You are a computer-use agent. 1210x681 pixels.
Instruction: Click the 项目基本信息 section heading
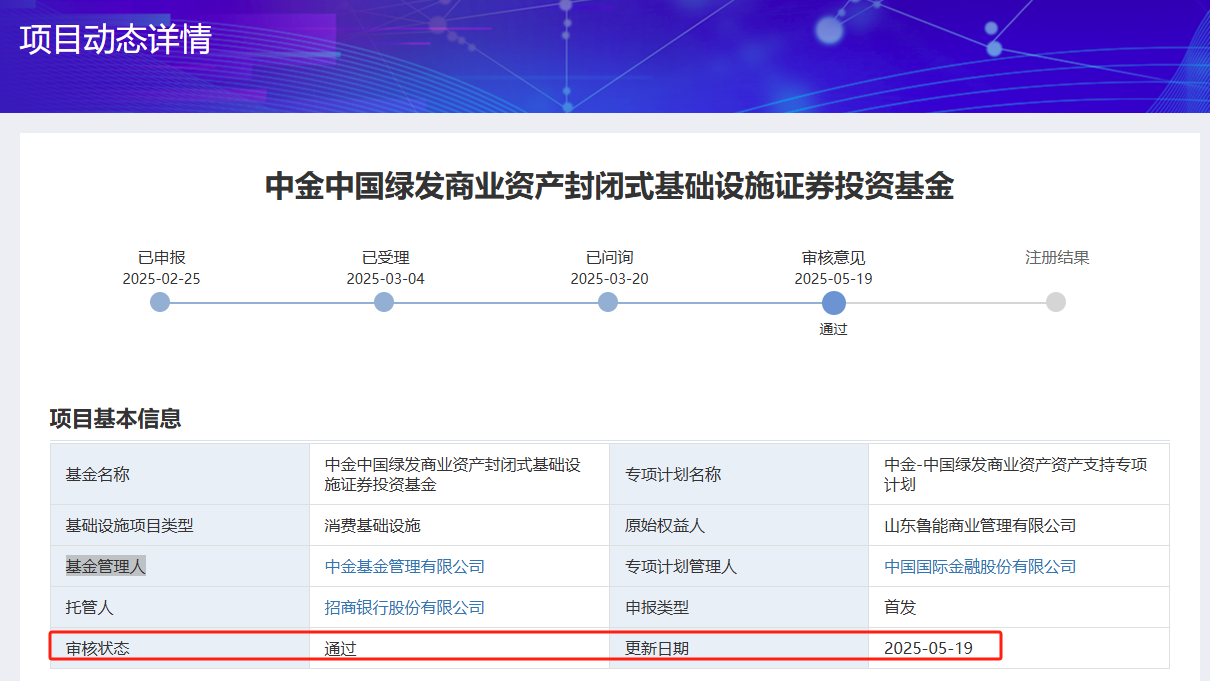pos(116,418)
